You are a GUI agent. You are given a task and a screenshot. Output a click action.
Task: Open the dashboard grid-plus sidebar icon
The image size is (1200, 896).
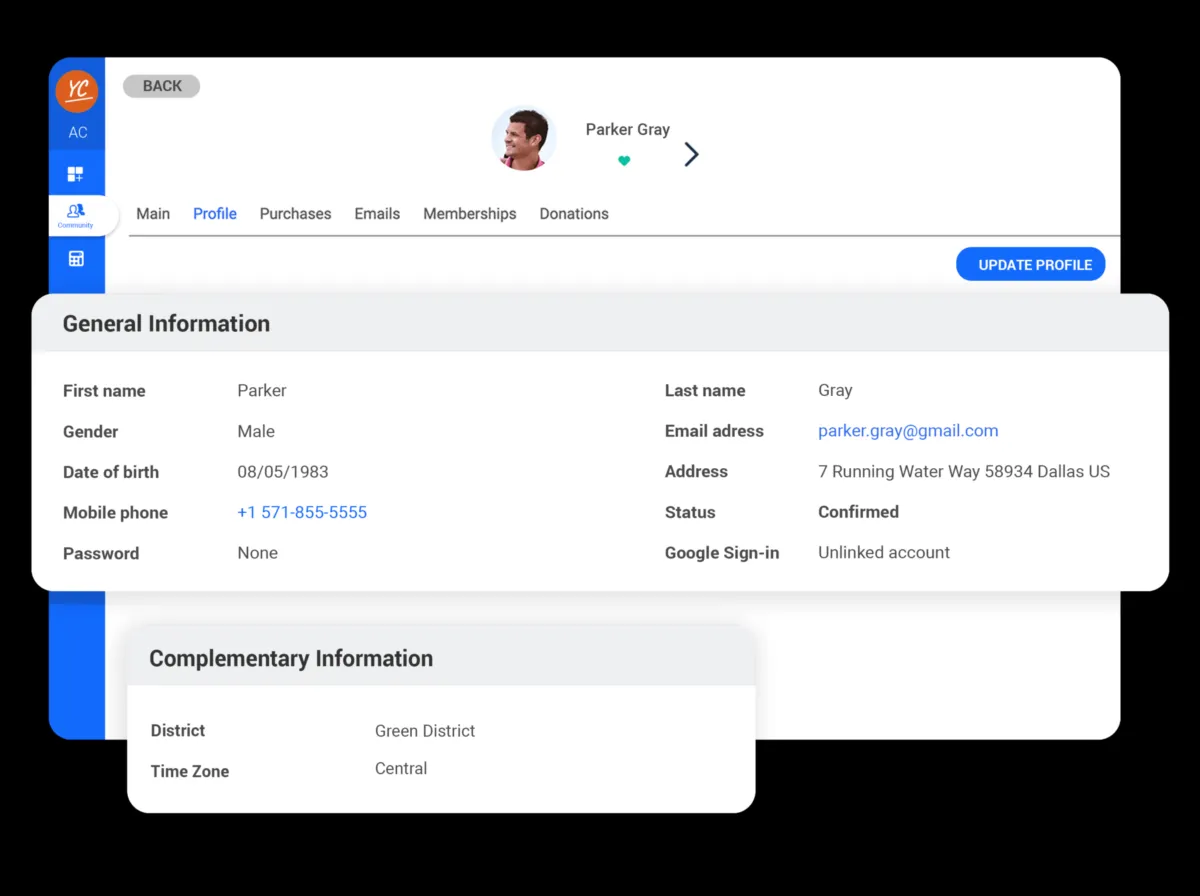(76, 175)
